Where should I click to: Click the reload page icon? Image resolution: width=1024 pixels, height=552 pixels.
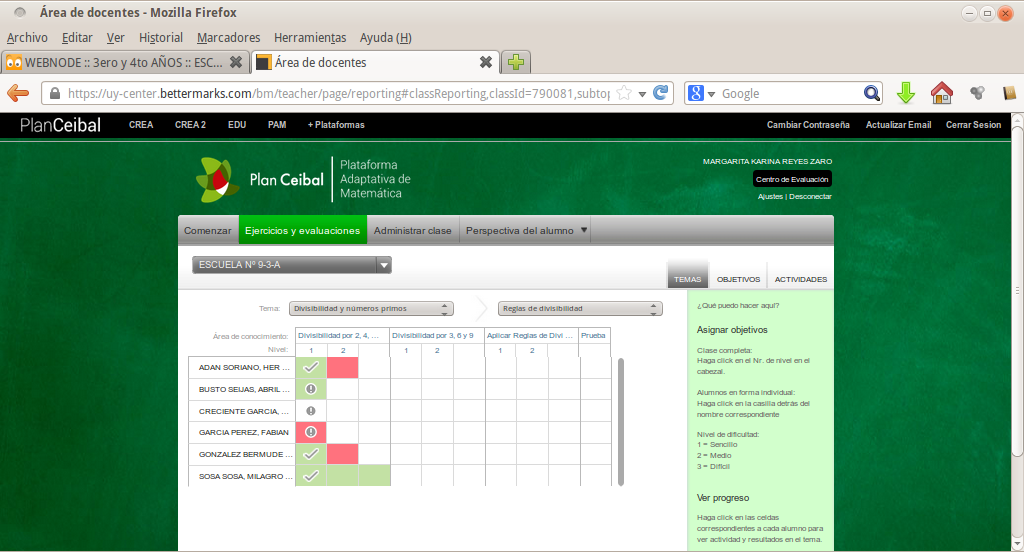point(661,93)
